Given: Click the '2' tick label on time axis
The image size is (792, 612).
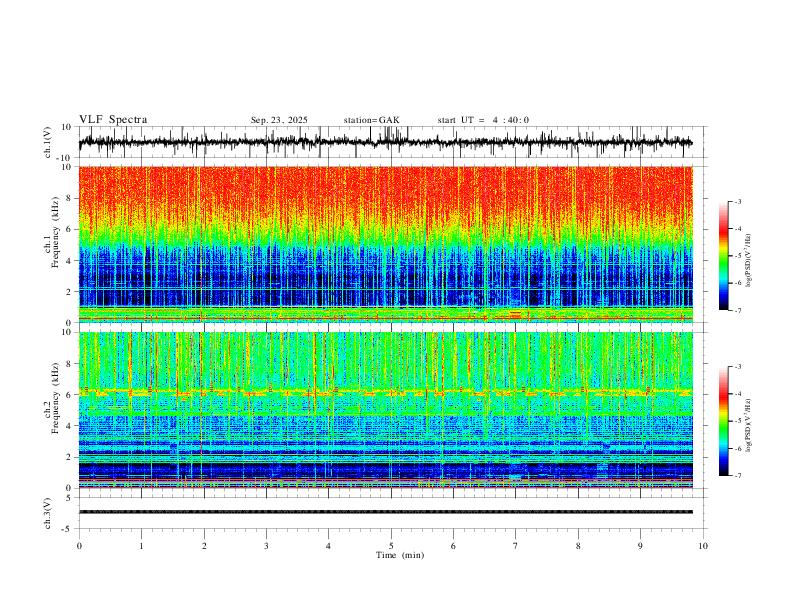Looking at the screenshot, I should pos(204,546).
